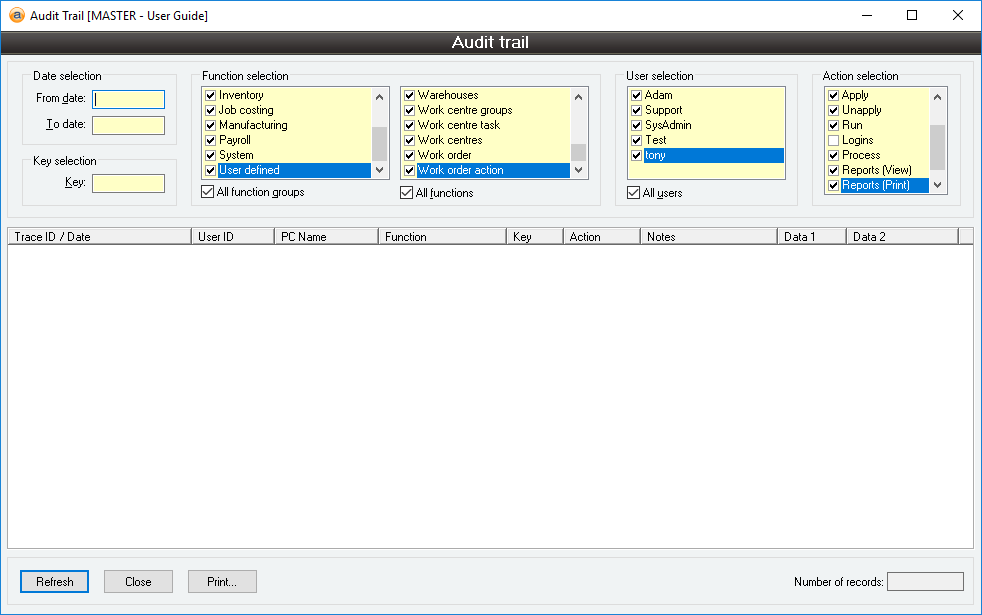The width and height of the screenshot is (982, 615).
Task: Click the To date input field
Action: (x=128, y=125)
